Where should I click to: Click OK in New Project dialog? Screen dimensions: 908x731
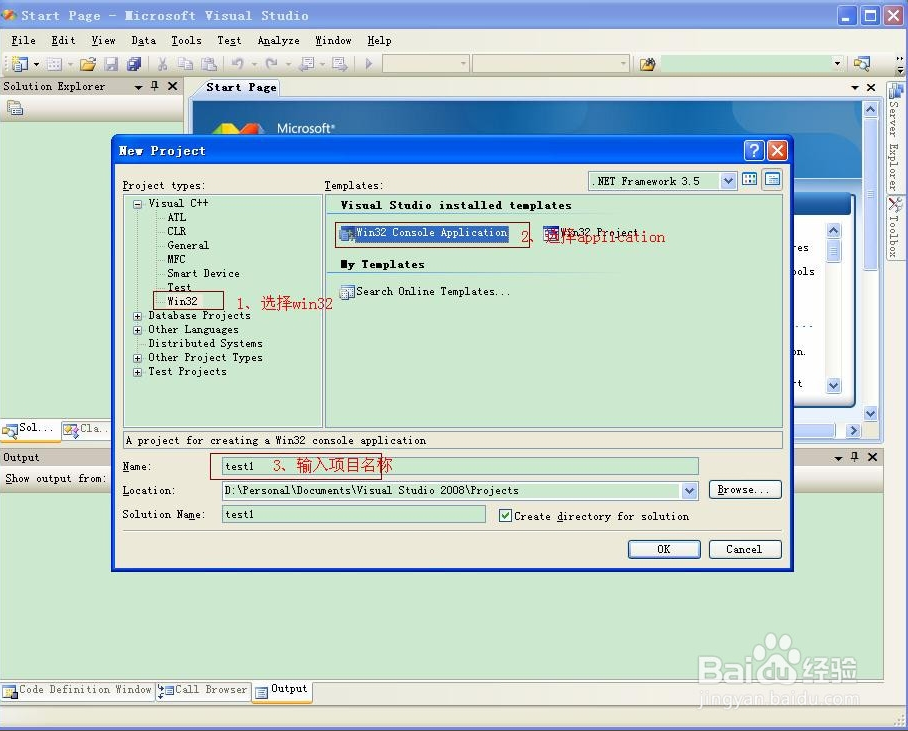[664, 549]
